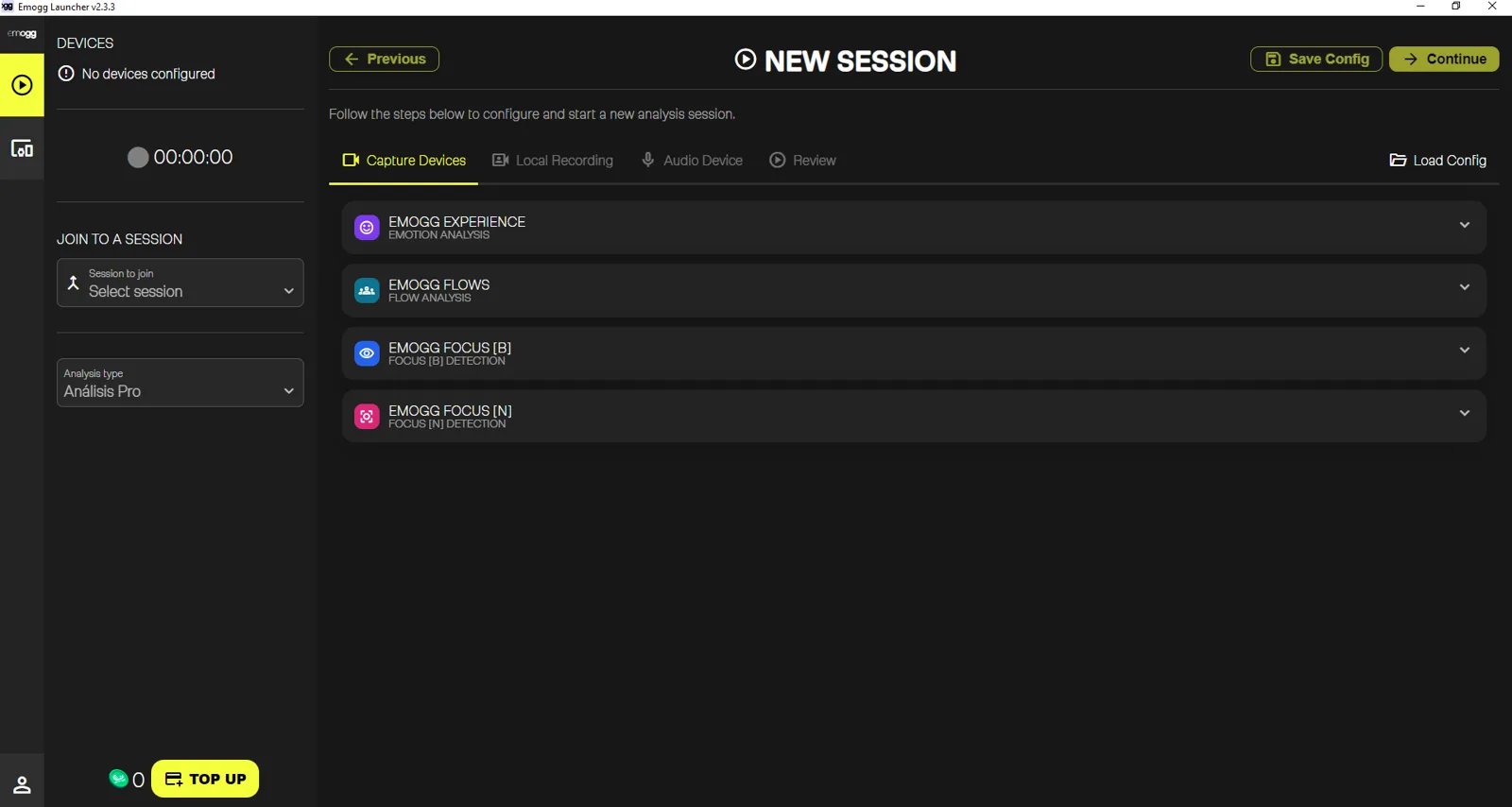1512x807 pixels.
Task: Open the Session to join dropdown
Action: click(x=180, y=283)
